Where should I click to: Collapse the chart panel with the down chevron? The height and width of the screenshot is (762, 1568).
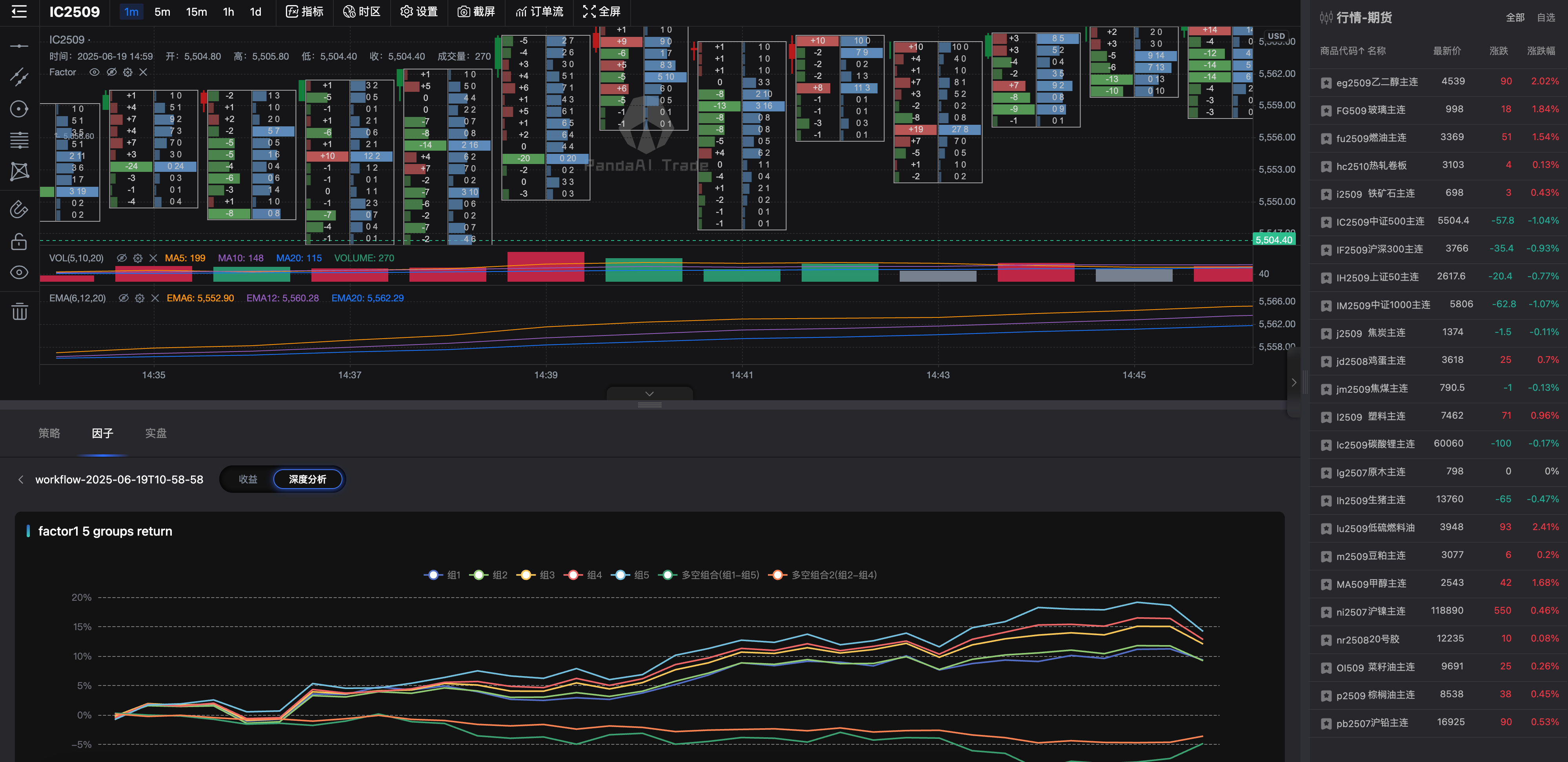click(x=649, y=394)
